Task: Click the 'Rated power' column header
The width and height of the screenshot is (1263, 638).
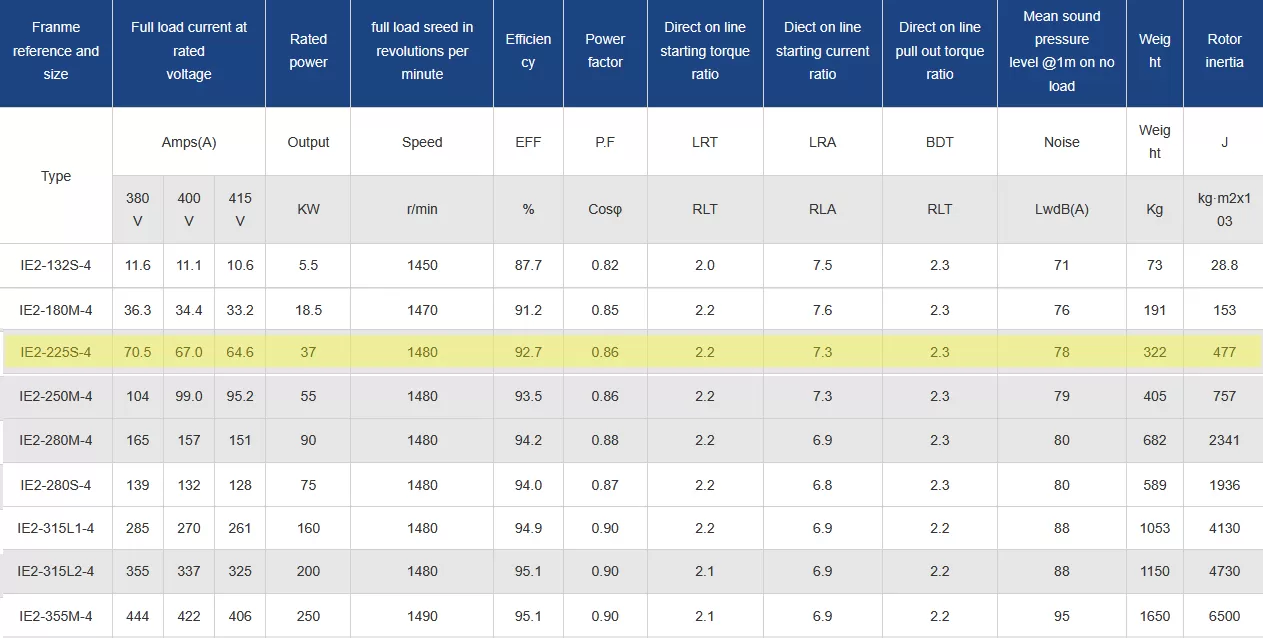Action: [x=308, y=51]
